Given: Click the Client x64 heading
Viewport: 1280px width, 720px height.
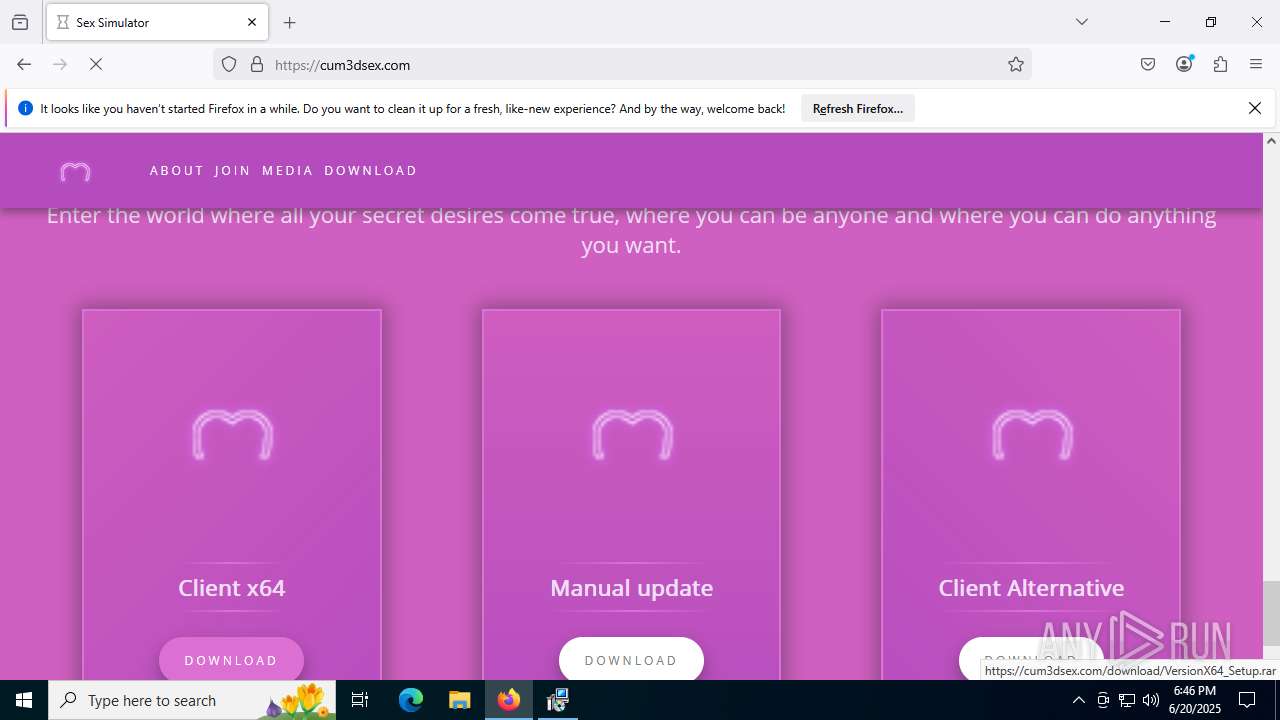Looking at the screenshot, I should 232,588.
